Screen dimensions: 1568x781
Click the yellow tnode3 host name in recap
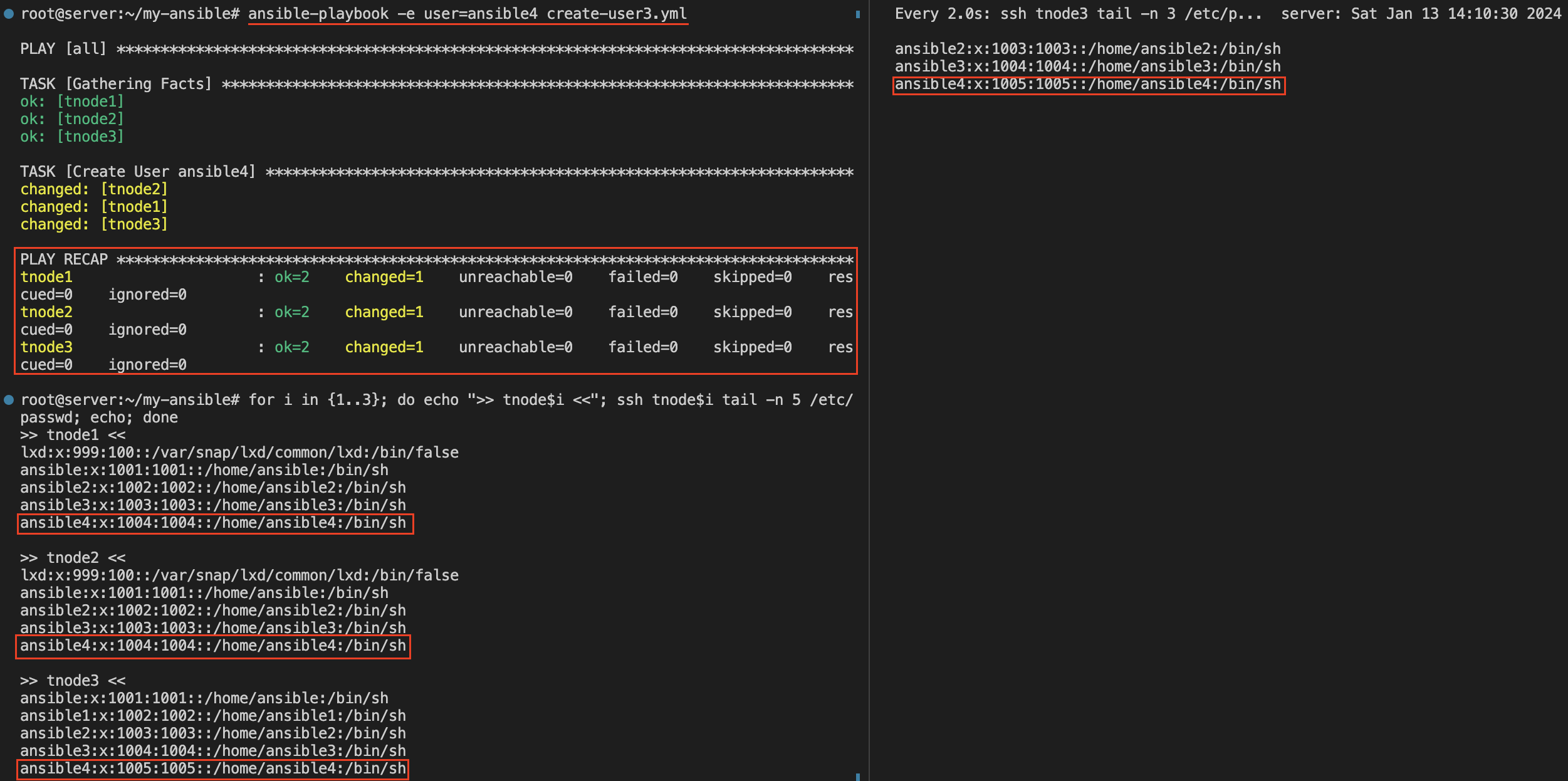coord(46,347)
